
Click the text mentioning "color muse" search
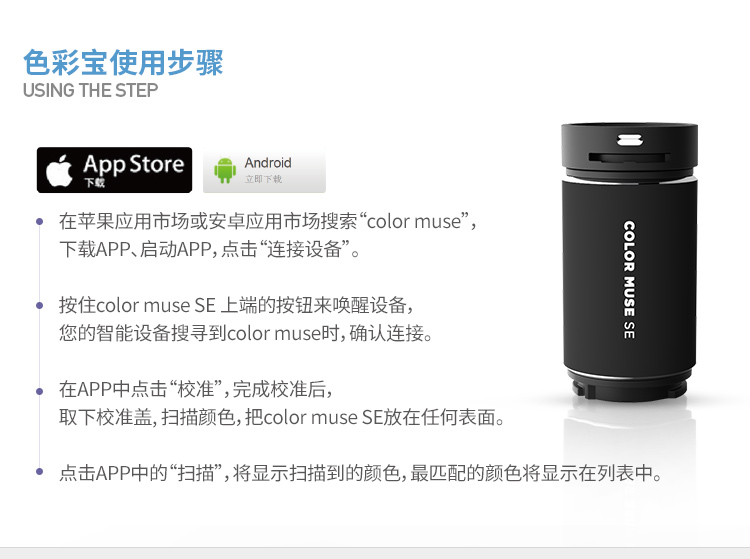[268, 221]
